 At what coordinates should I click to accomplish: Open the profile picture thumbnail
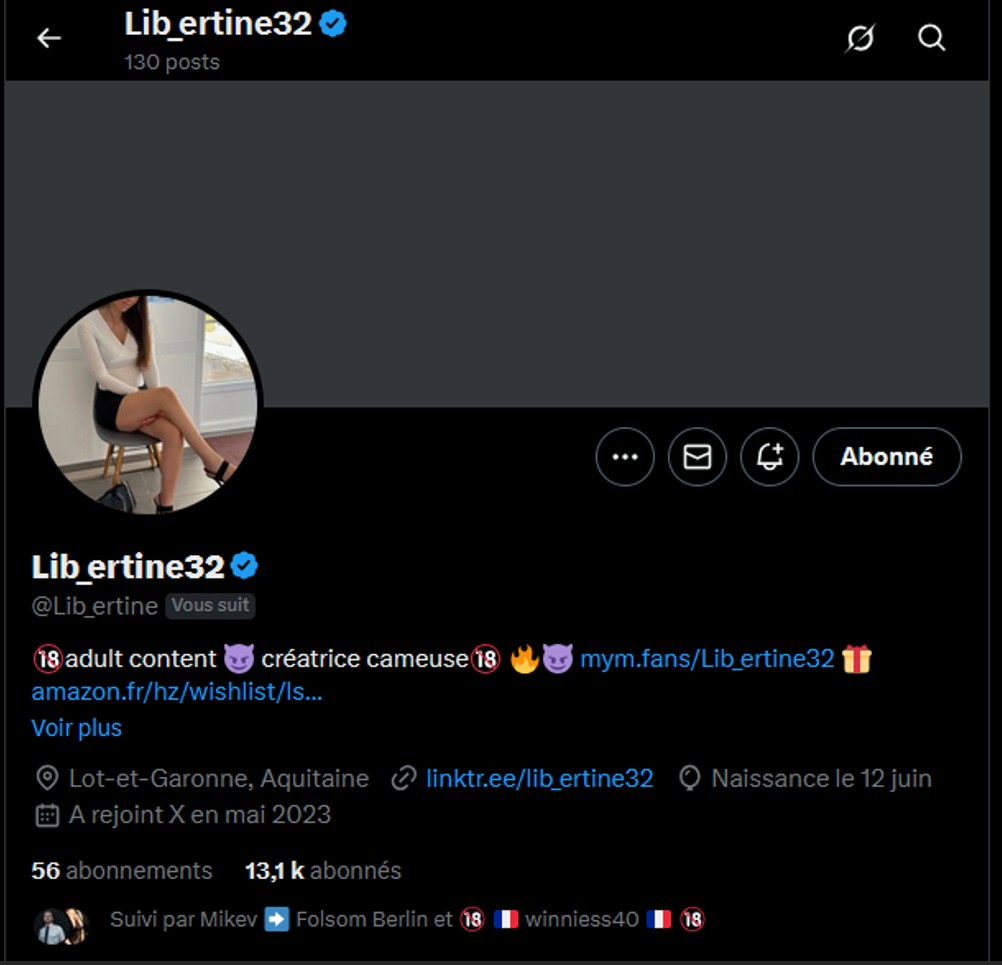coord(148,404)
